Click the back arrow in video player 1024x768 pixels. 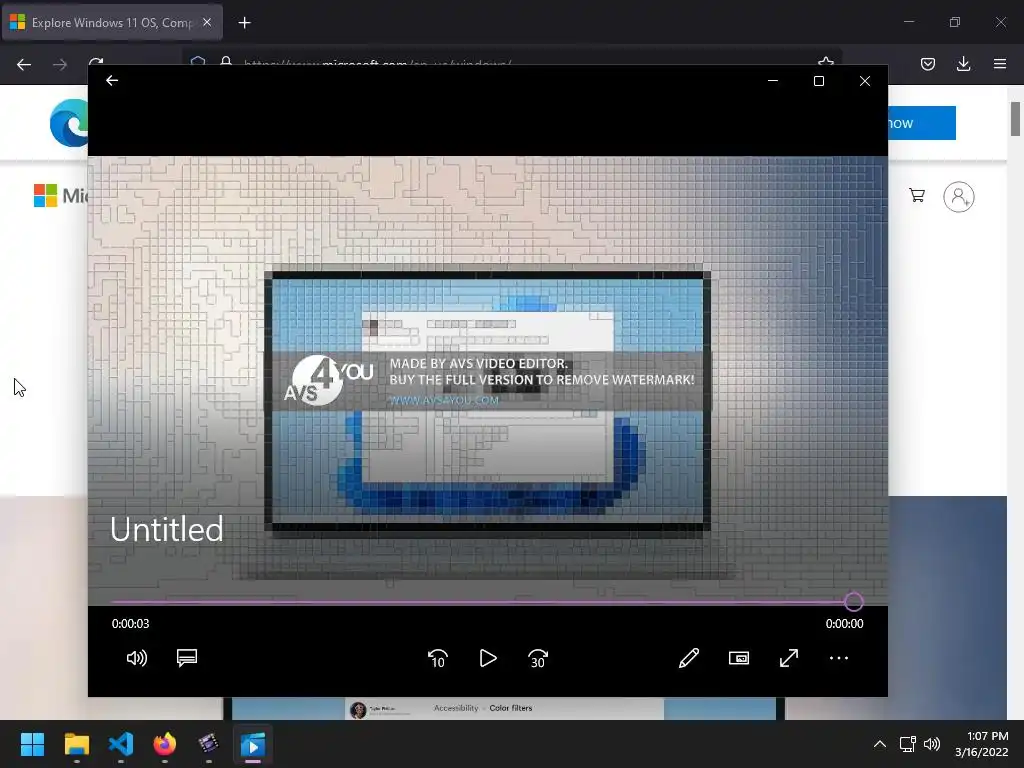112,80
